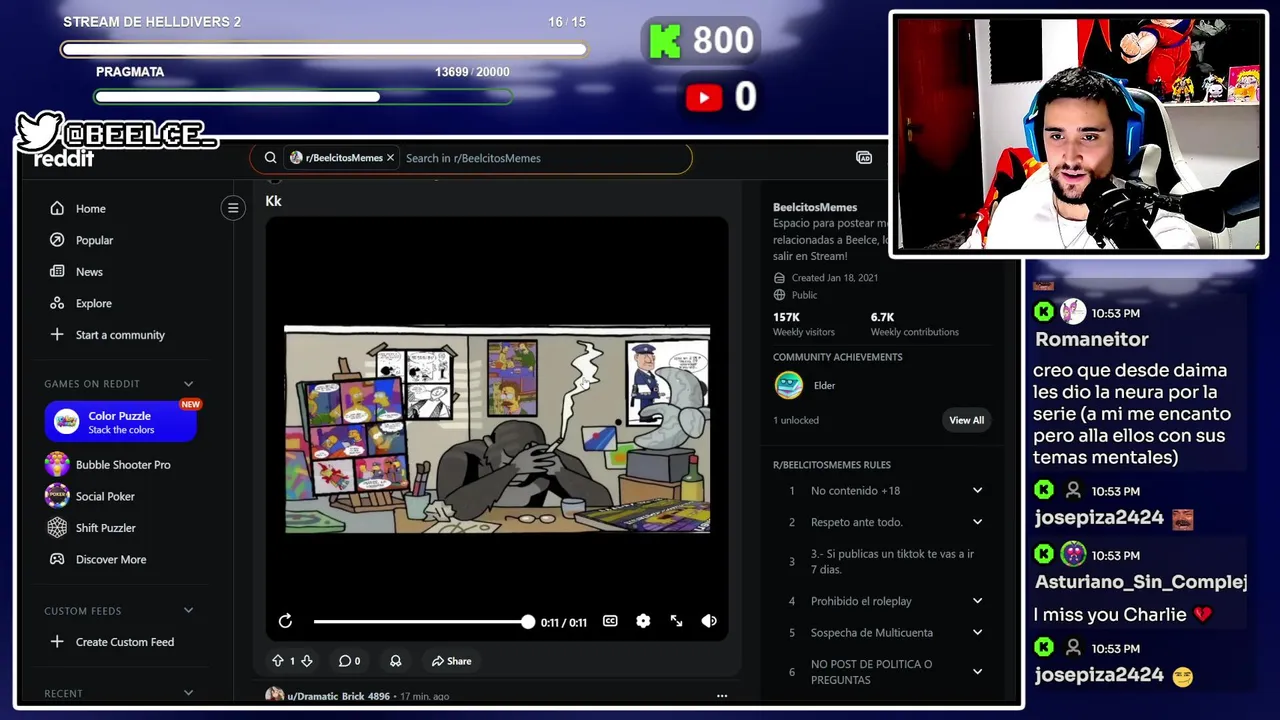1280x720 pixels.
Task: Share the Kk post
Action: (x=452, y=661)
